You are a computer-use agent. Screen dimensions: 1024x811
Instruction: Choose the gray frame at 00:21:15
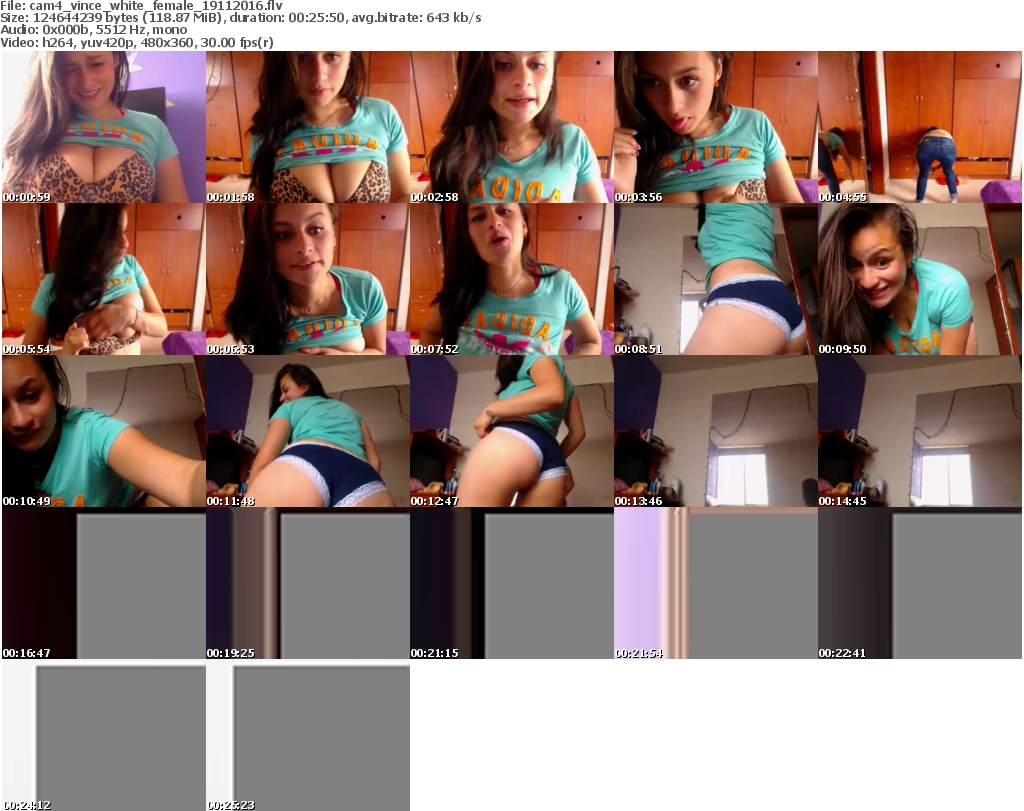512,583
